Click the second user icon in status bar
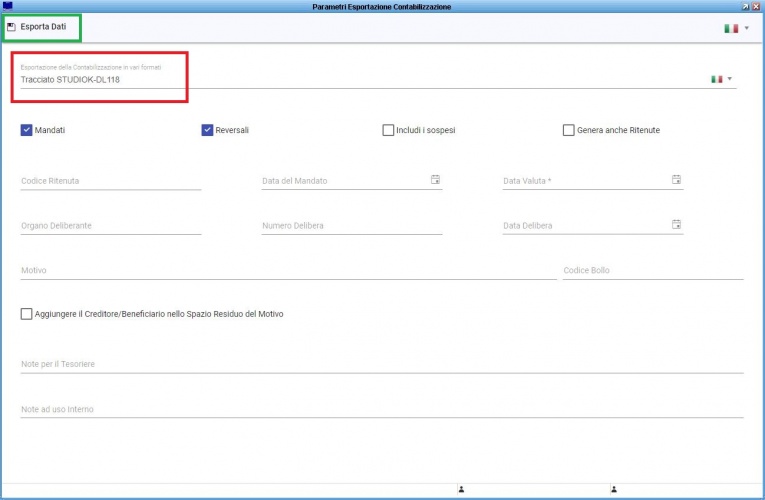 (x=614, y=489)
